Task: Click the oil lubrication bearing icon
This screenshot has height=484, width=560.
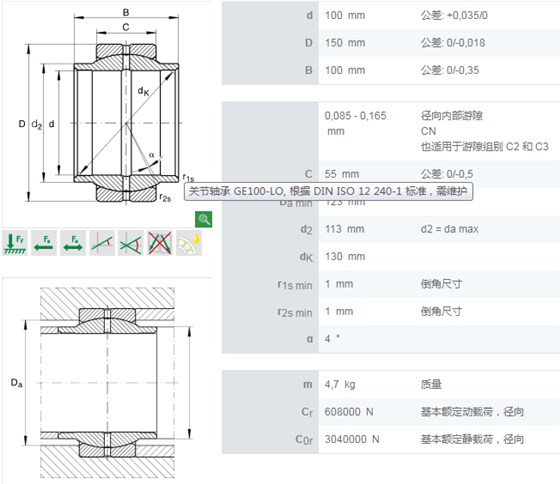Action: click(189, 243)
